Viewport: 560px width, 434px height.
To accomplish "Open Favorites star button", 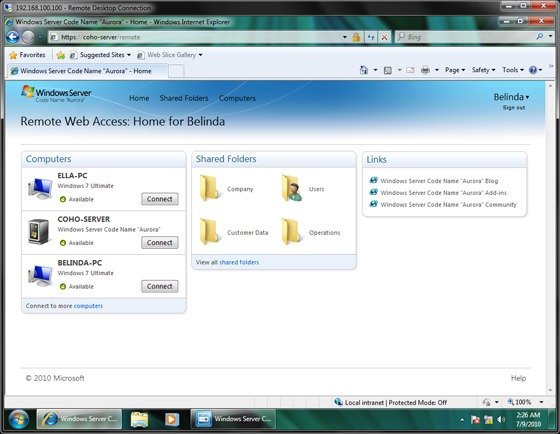I will click(x=28, y=55).
